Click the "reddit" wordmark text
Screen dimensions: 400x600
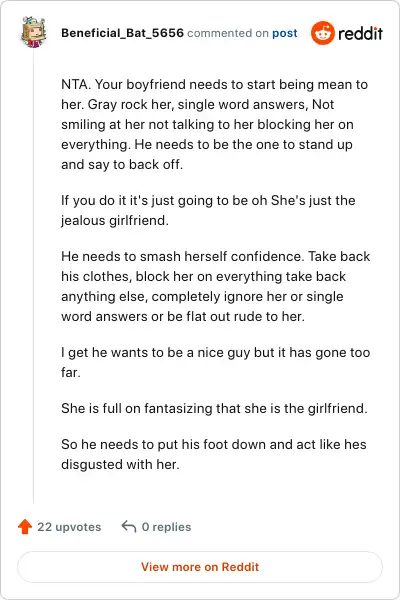click(360, 34)
